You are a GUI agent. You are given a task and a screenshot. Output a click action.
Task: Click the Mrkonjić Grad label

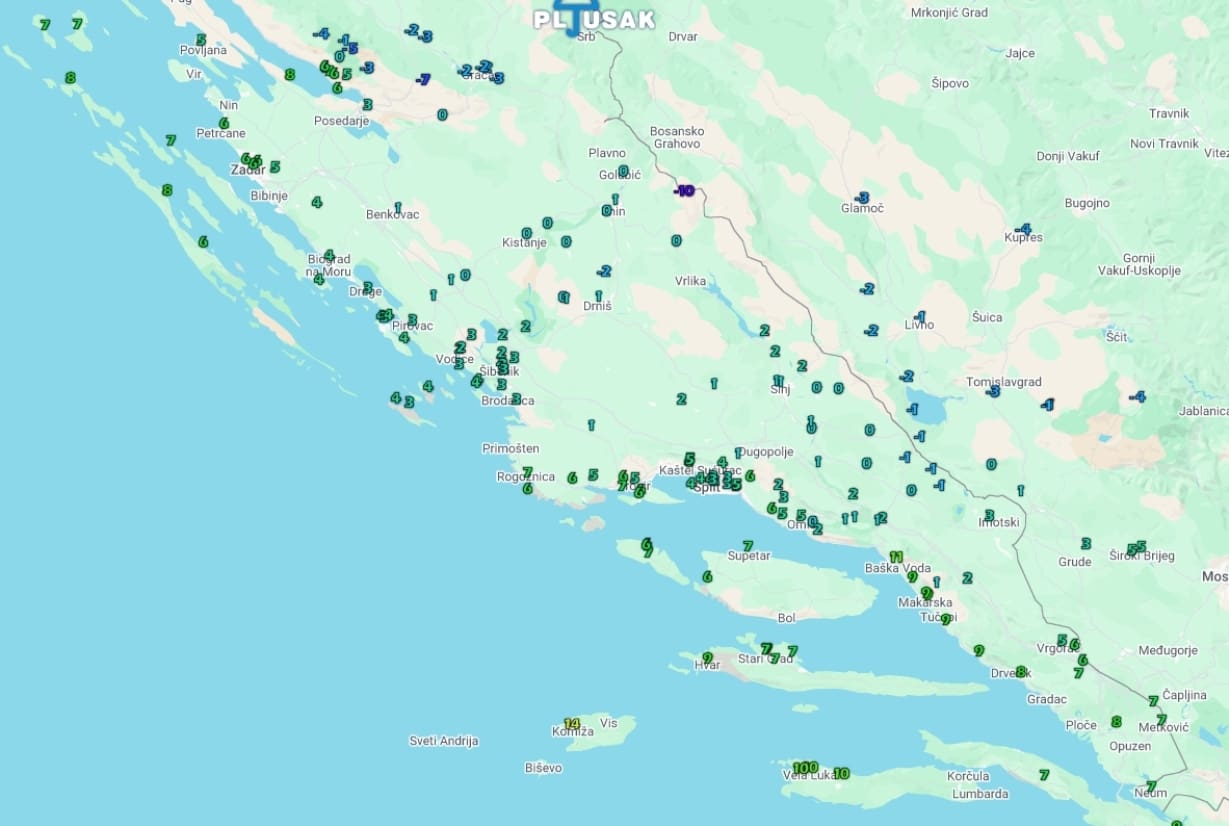coord(949,13)
